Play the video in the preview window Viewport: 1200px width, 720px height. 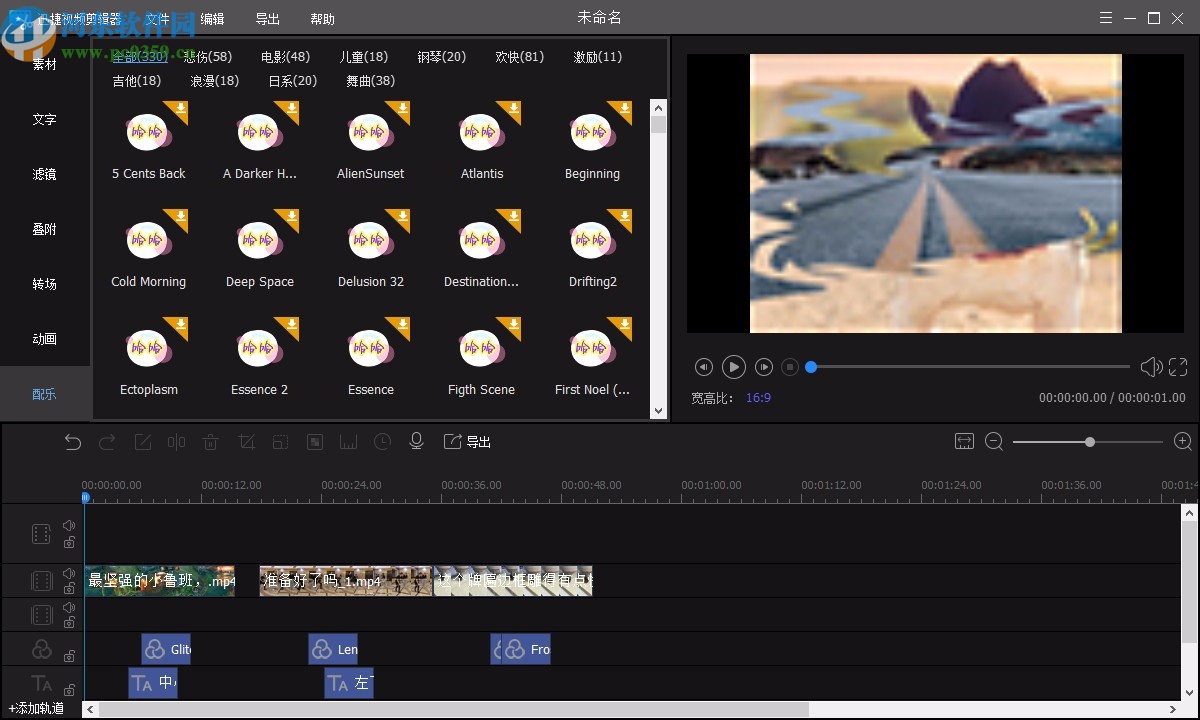pos(733,367)
